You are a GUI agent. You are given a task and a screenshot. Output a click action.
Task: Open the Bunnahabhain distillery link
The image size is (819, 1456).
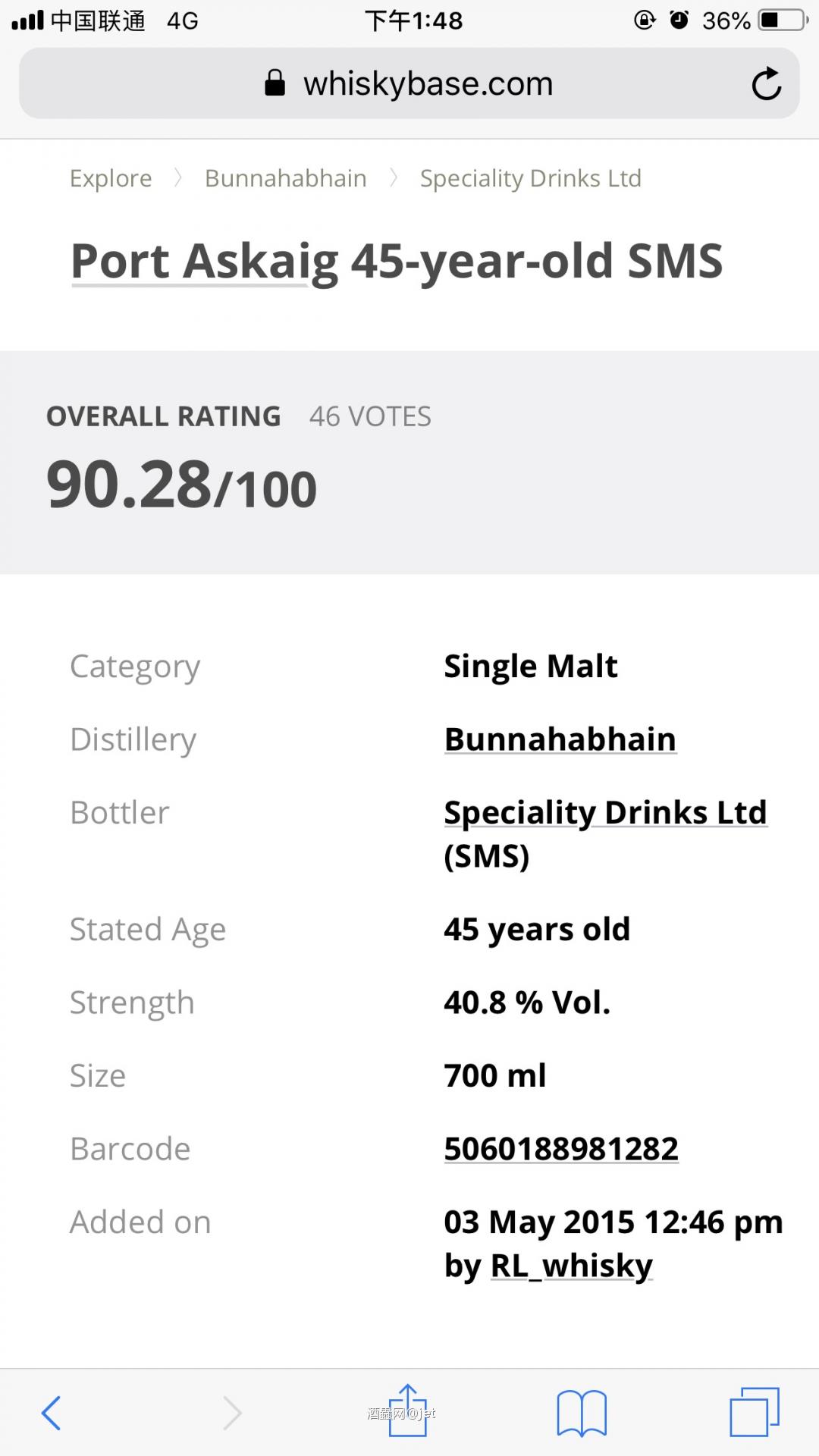point(560,739)
